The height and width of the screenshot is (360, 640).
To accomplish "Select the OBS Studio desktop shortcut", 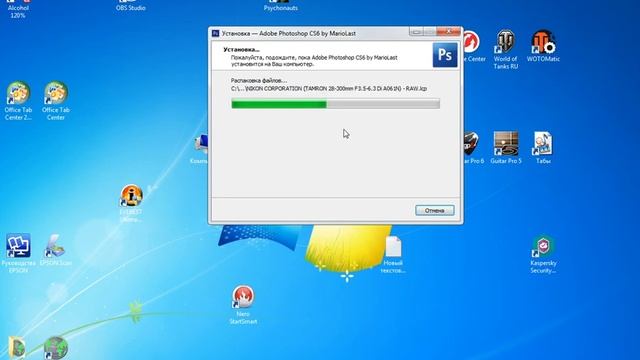I will [x=131, y=6].
